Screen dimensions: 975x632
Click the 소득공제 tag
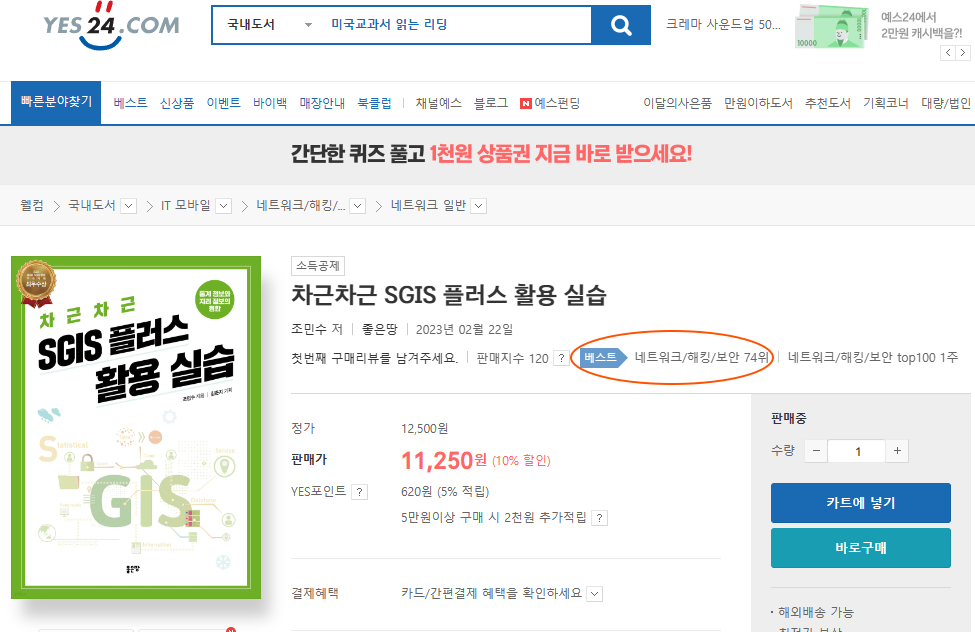(318, 266)
